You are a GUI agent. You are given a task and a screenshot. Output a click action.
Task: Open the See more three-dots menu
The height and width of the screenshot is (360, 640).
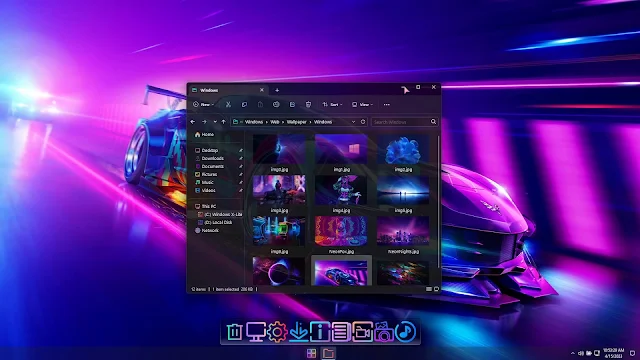pyautogui.click(x=387, y=104)
